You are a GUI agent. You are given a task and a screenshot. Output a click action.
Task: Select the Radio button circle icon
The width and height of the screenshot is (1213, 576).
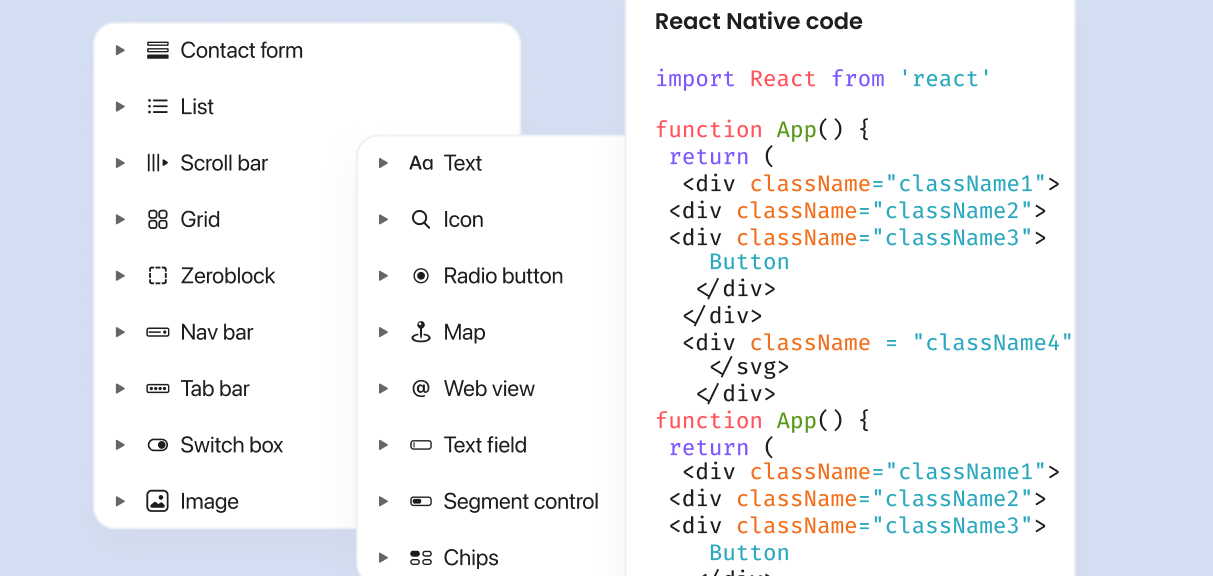pos(421,276)
